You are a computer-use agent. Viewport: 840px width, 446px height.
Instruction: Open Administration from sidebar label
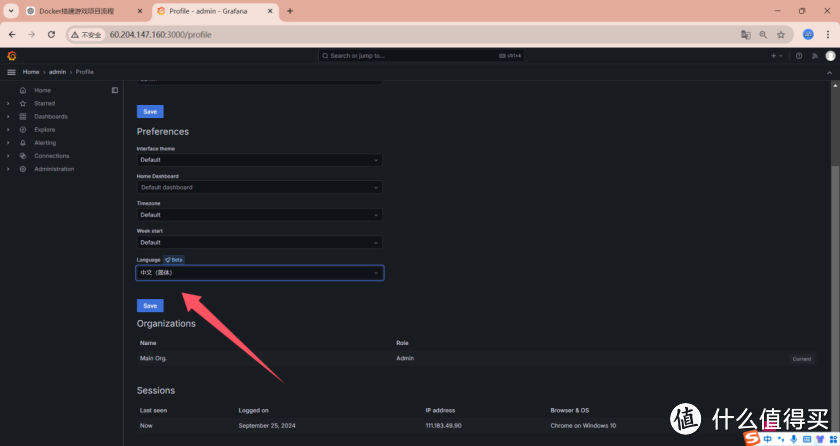coord(54,169)
